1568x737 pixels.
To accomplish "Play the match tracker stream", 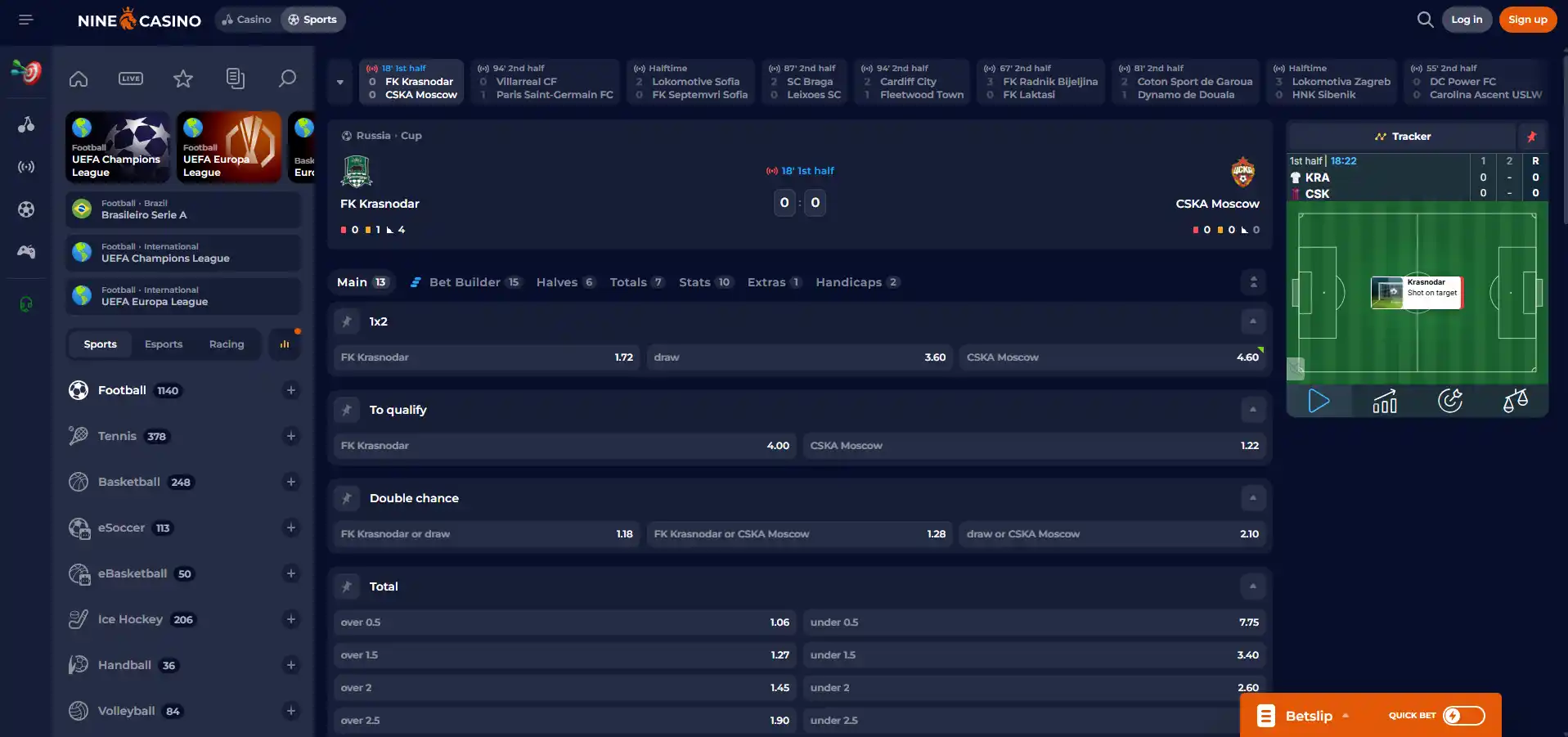I will [1319, 401].
